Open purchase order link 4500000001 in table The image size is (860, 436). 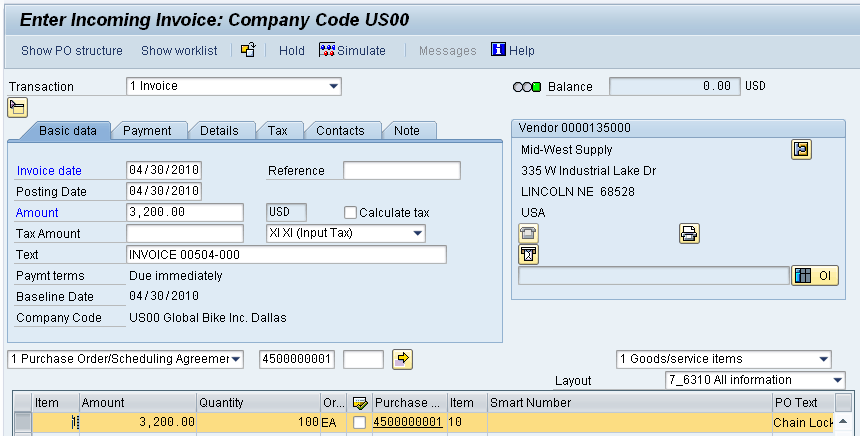tap(408, 422)
